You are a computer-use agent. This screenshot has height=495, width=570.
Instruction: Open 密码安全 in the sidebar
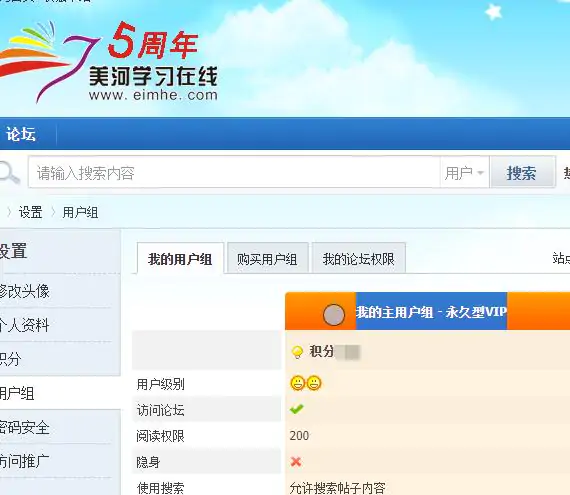click(x=25, y=427)
